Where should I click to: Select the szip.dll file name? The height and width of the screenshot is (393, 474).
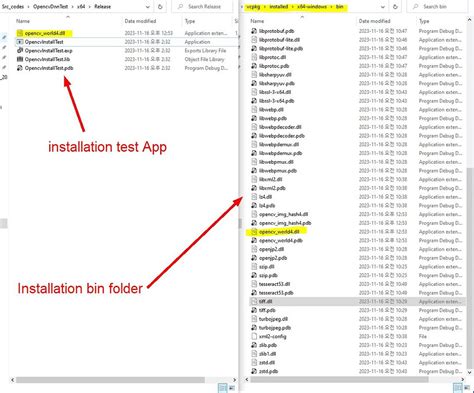point(267,267)
